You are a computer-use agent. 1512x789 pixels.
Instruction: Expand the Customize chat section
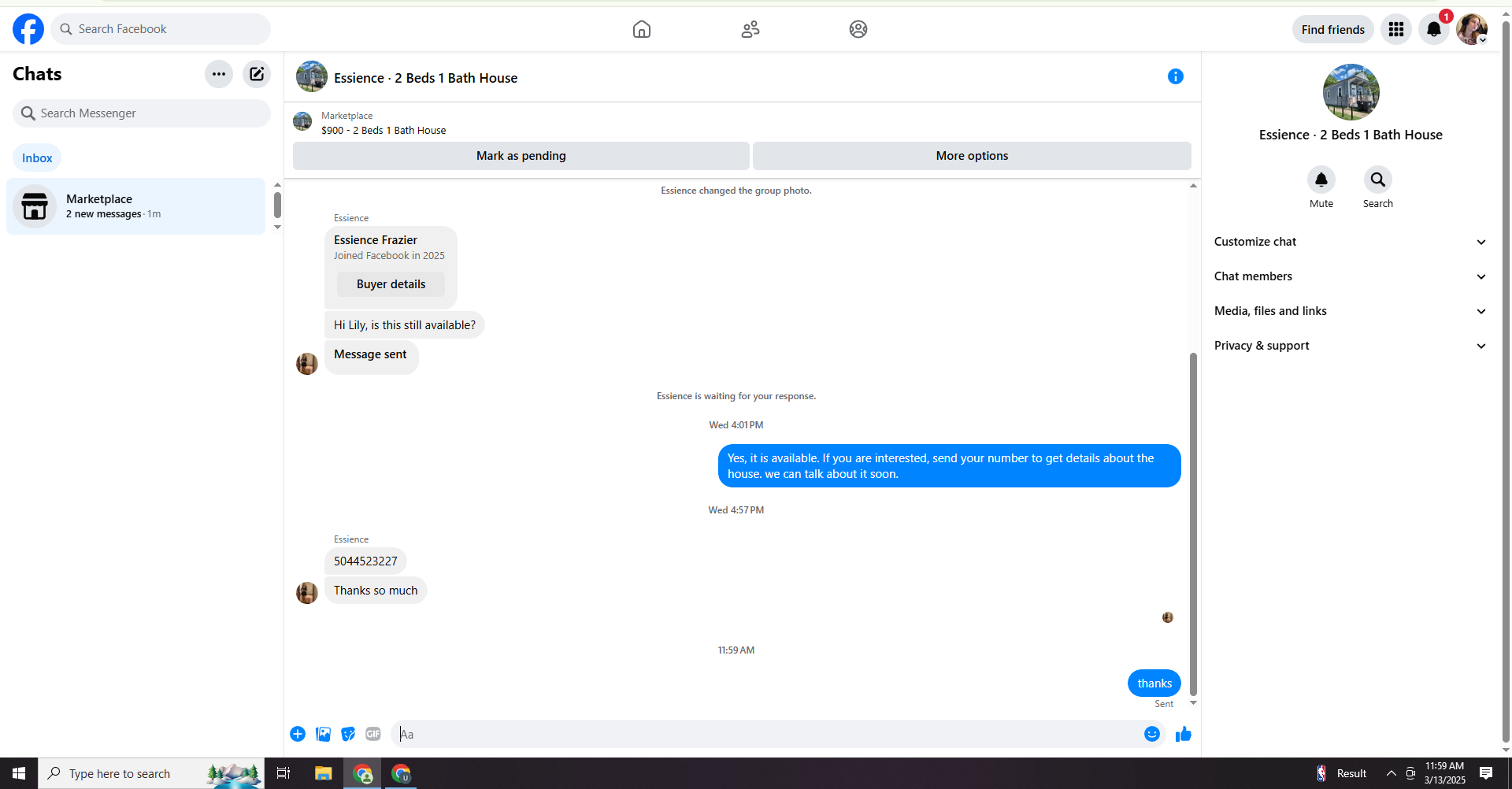(1351, 242)
